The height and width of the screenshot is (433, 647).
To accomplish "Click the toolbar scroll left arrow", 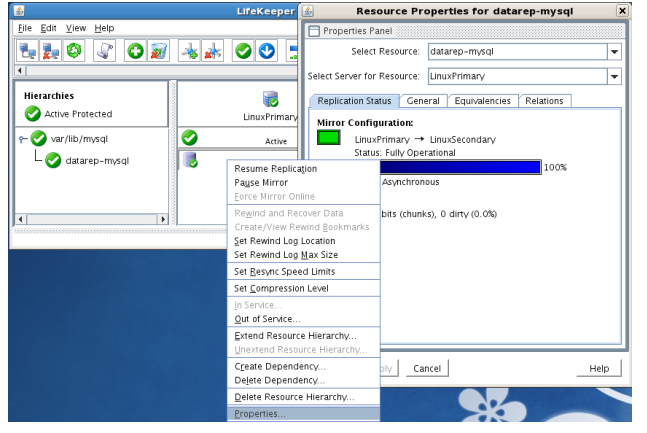I will (x=20, y=71).
